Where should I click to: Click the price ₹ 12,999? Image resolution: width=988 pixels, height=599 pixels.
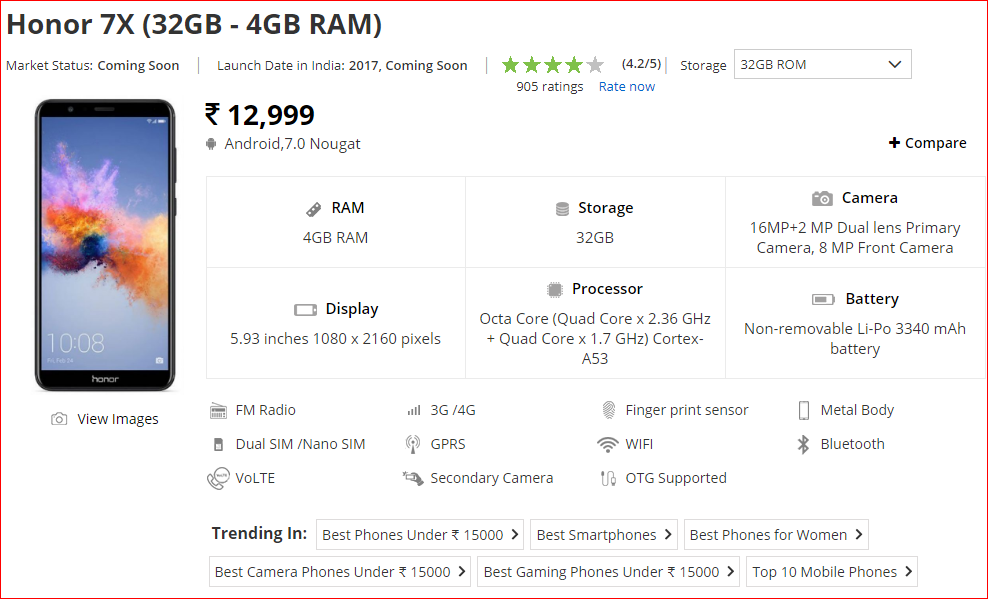(260, 115)
